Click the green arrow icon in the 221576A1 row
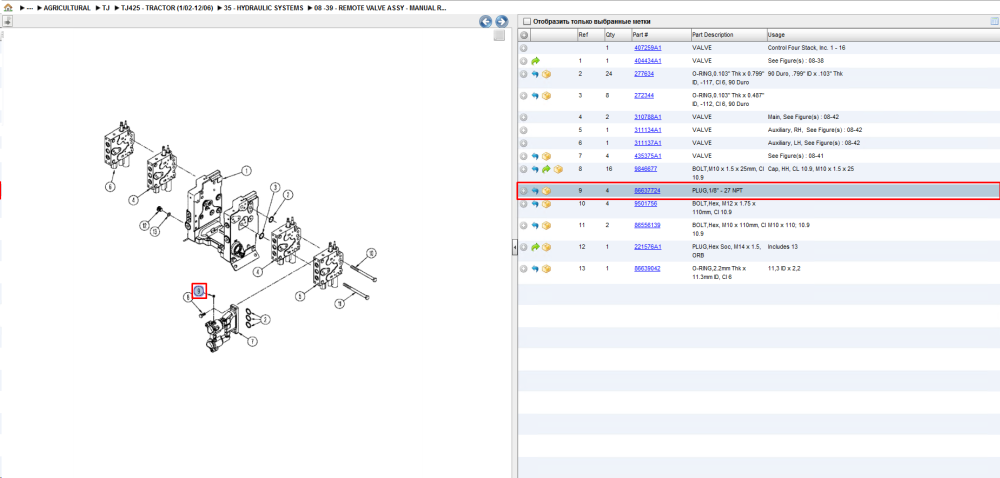The height and width of the screenshot is (478, 1000). (x=536, y=247)
